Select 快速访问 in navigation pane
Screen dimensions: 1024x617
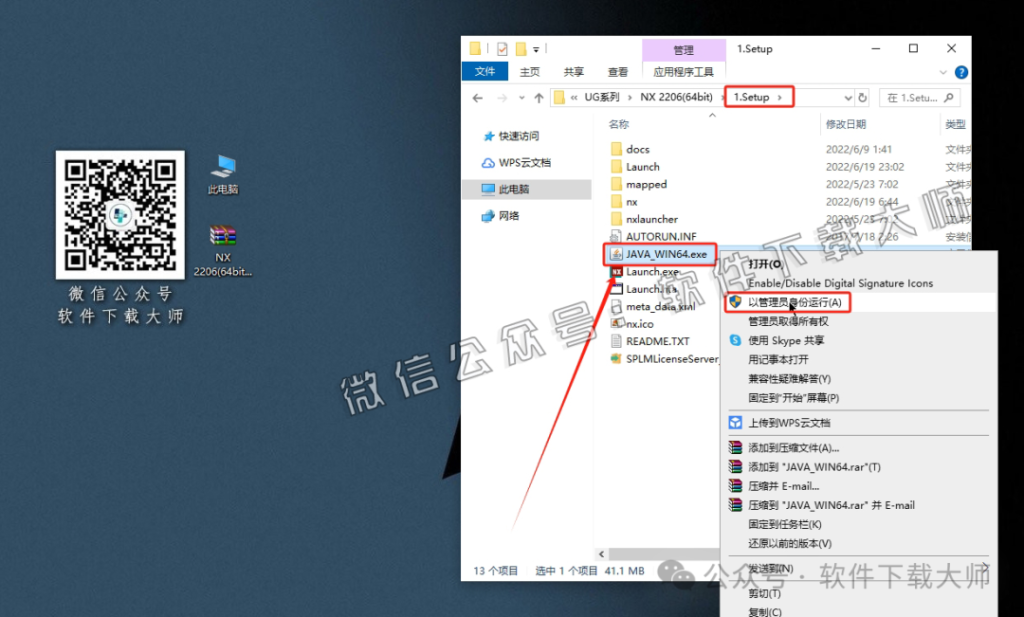point(519,136)
